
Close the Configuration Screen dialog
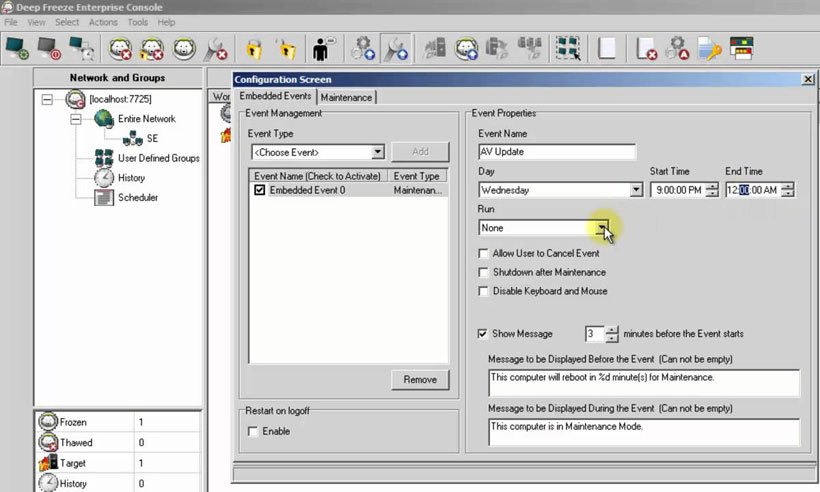pos(808,79)
